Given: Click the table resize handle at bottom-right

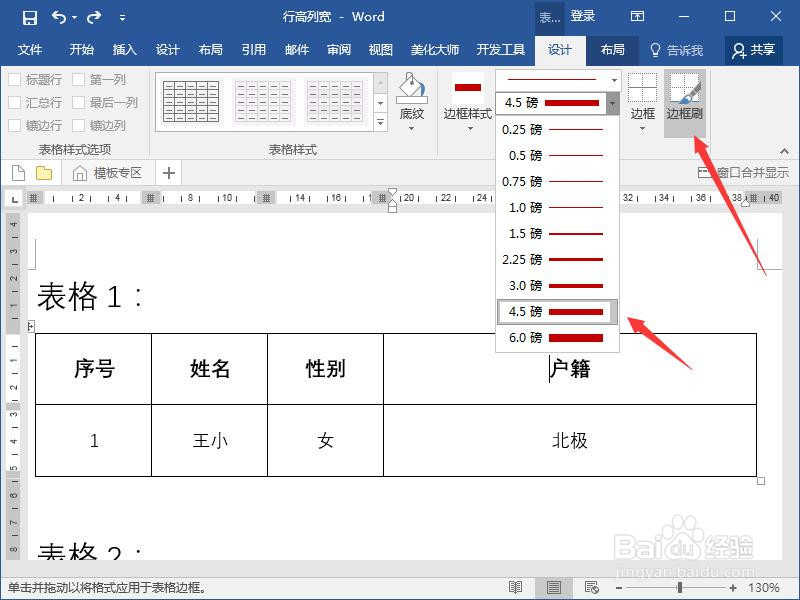Looking at the screenshot, I should tap(761, 481).
